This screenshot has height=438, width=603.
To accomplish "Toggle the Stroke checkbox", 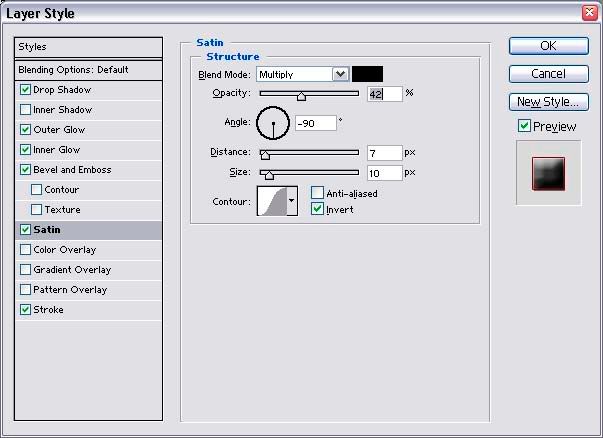I will pos(25,310).
